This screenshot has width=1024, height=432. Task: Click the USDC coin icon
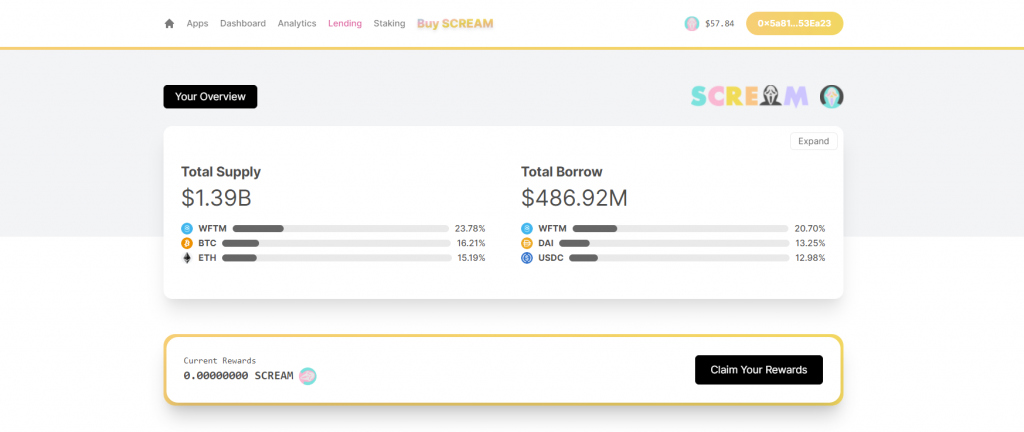(527, 258)
